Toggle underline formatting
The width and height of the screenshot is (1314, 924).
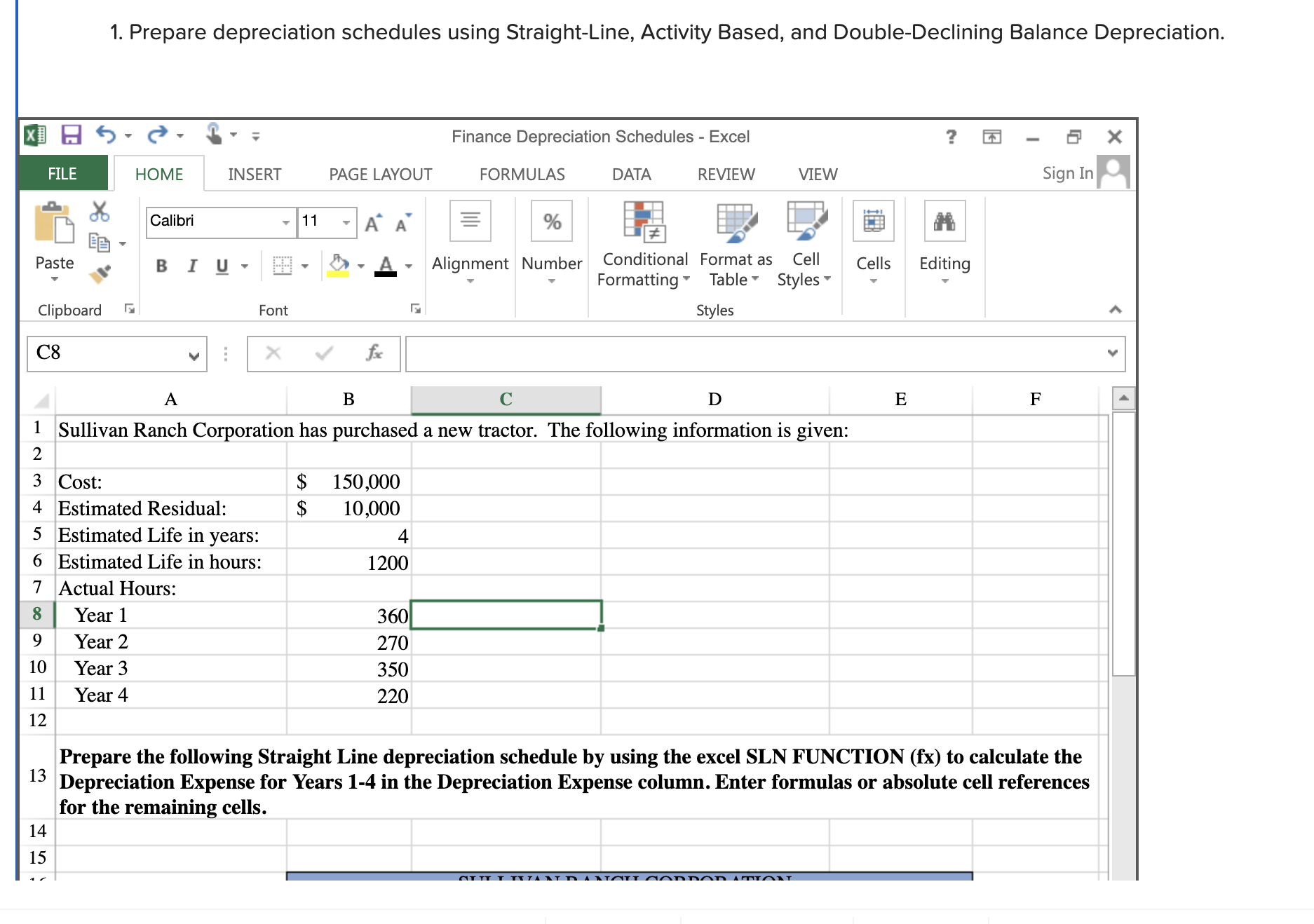[220, 266]
